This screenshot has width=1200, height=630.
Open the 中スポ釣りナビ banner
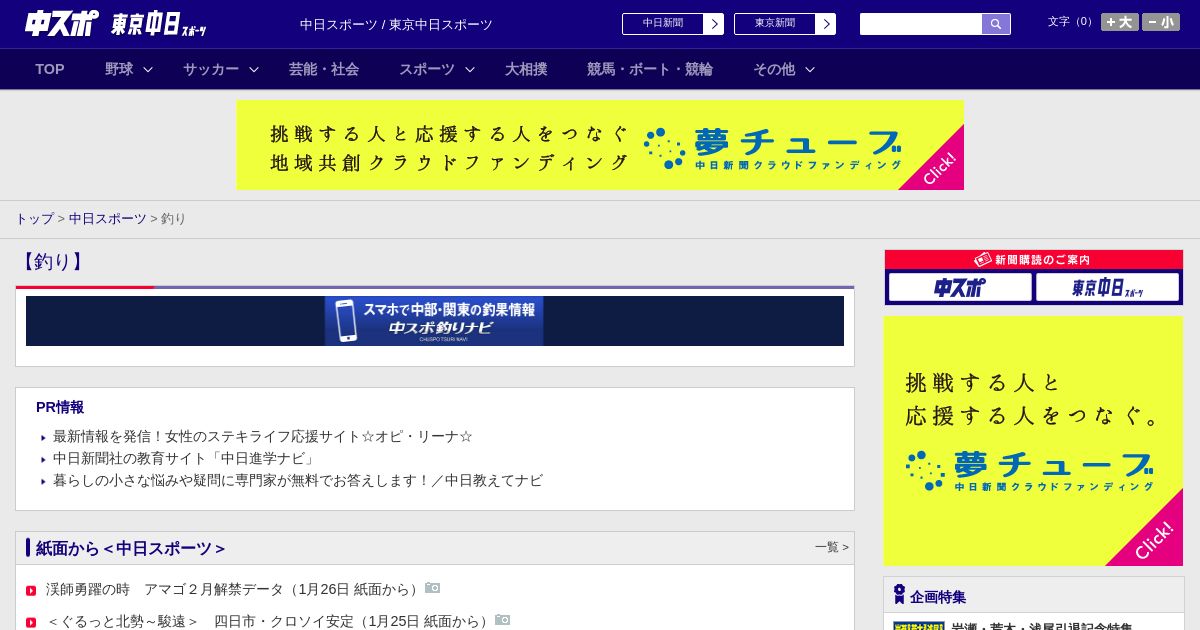tap(434, 321)
